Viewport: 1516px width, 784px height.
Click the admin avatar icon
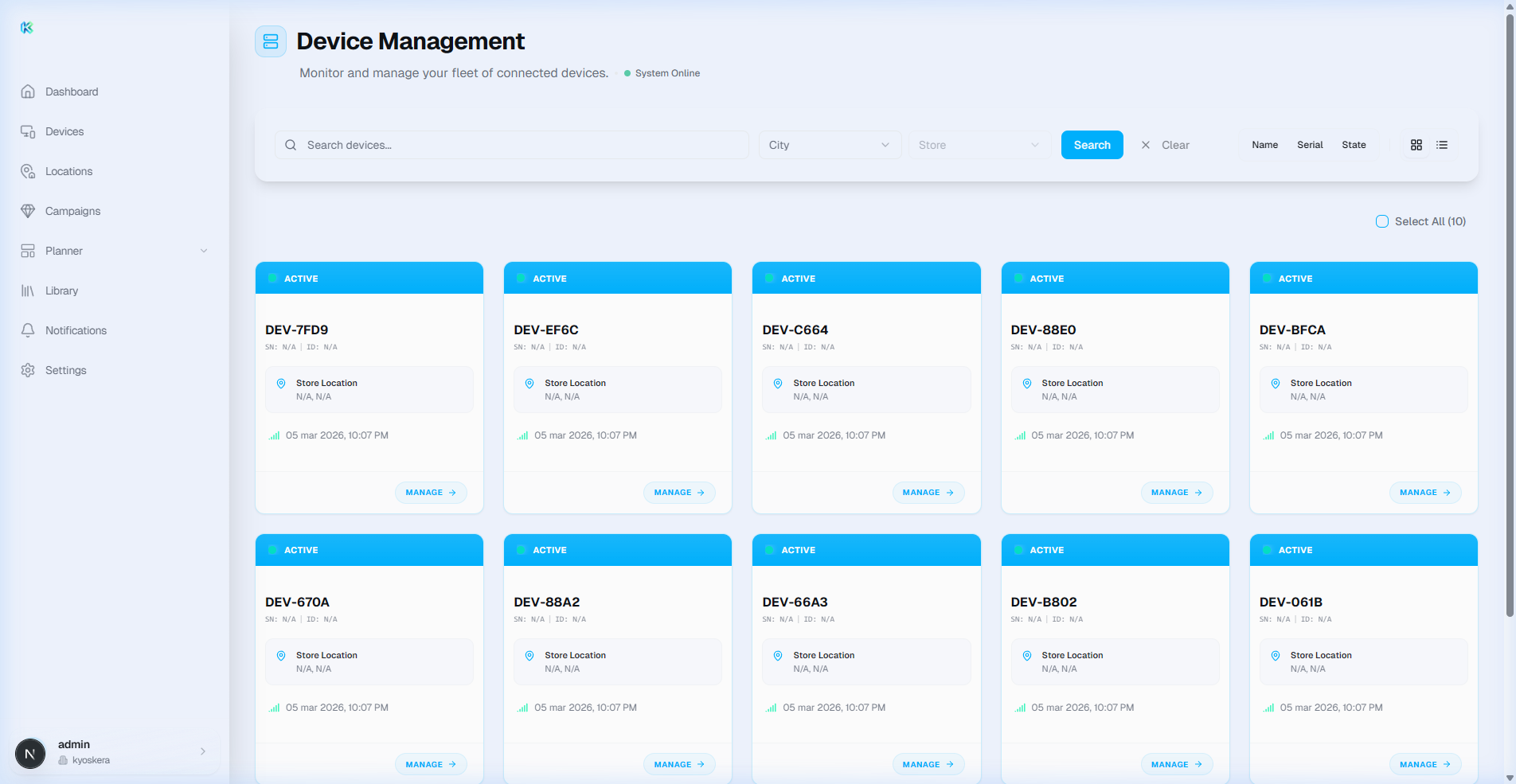point(30,752)
